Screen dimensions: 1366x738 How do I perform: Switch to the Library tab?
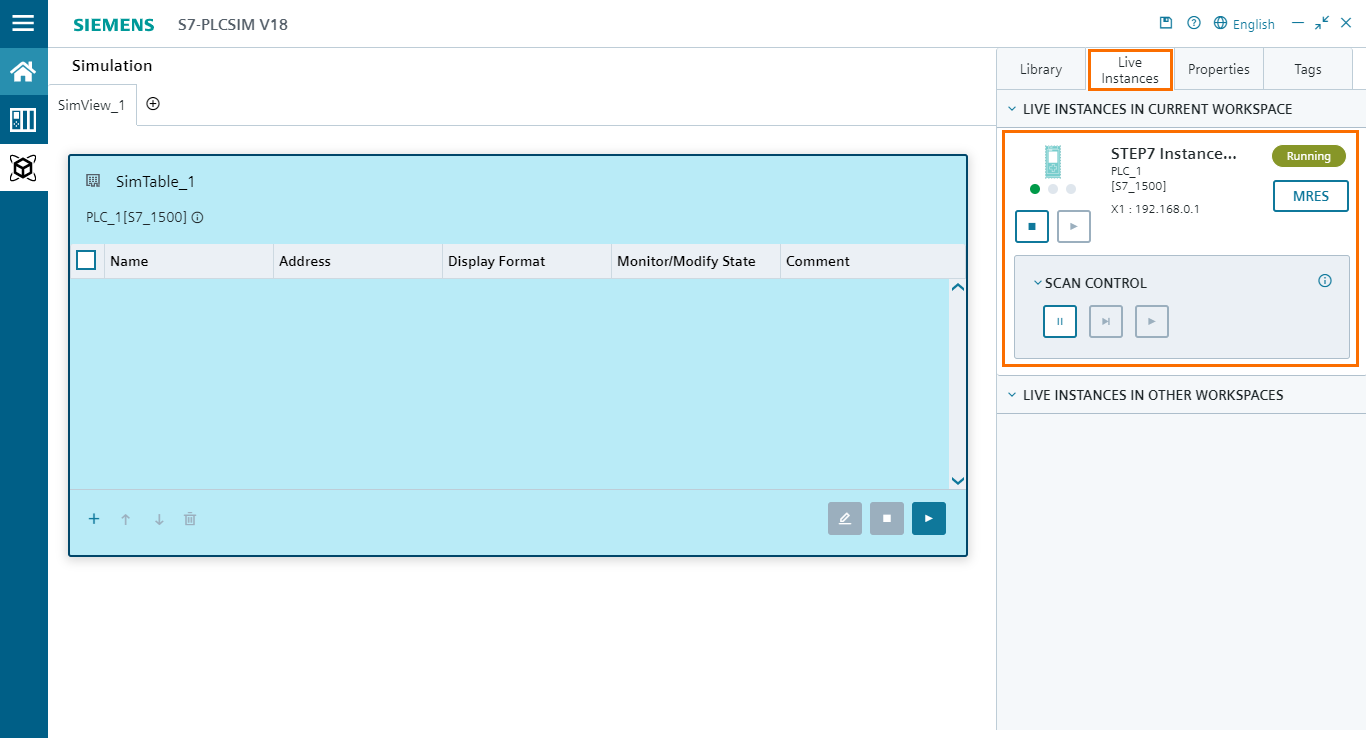(1040, 68)
